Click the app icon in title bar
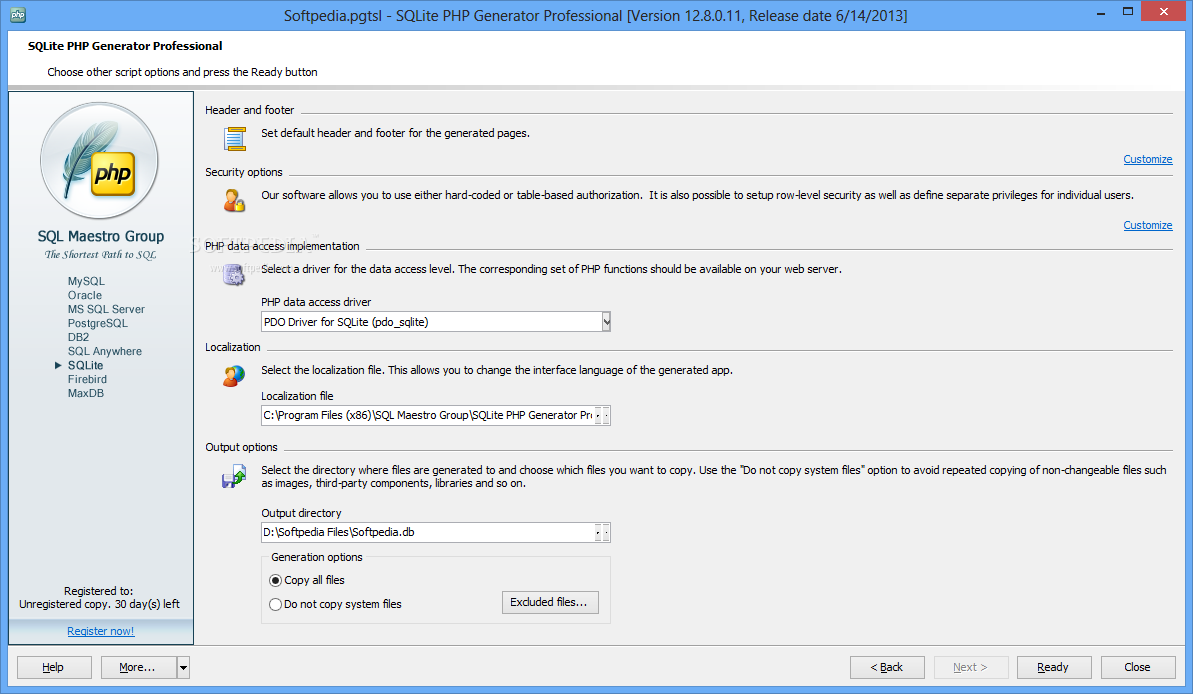Viewport: 1193px width, 694px height. [x=17, y=14]
